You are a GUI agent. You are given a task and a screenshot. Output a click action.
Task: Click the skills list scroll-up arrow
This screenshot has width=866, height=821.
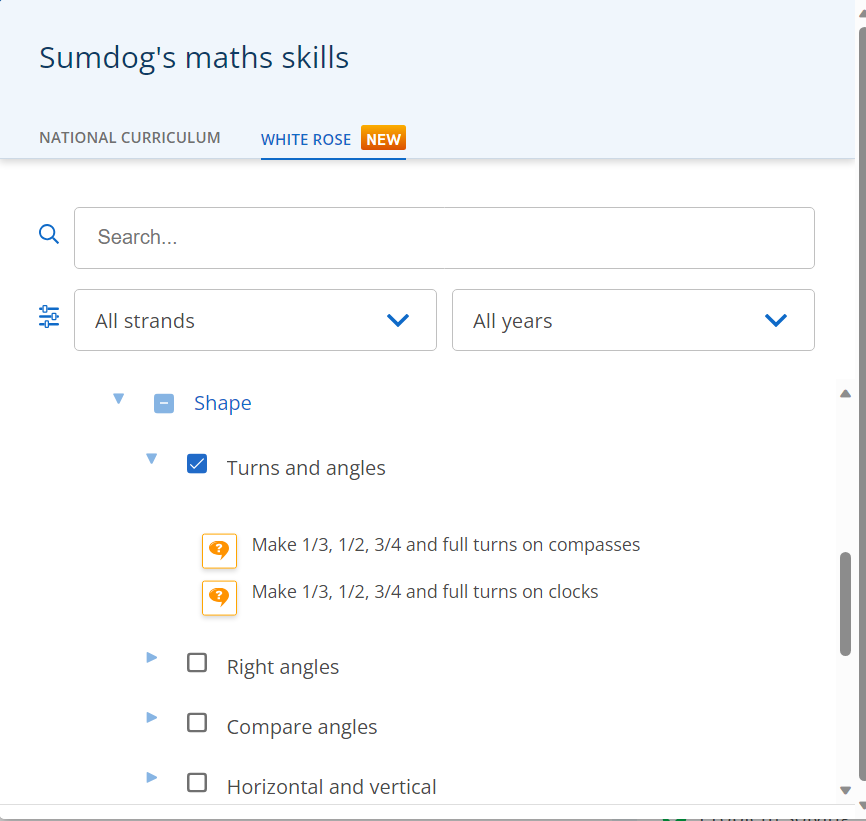point(845,394)
